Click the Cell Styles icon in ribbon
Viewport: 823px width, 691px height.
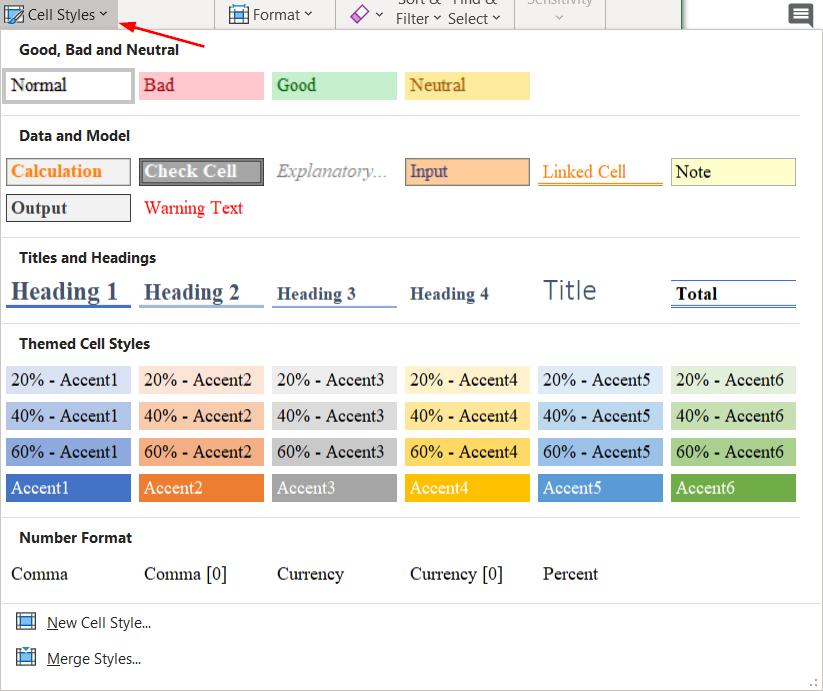click(15, 15)
